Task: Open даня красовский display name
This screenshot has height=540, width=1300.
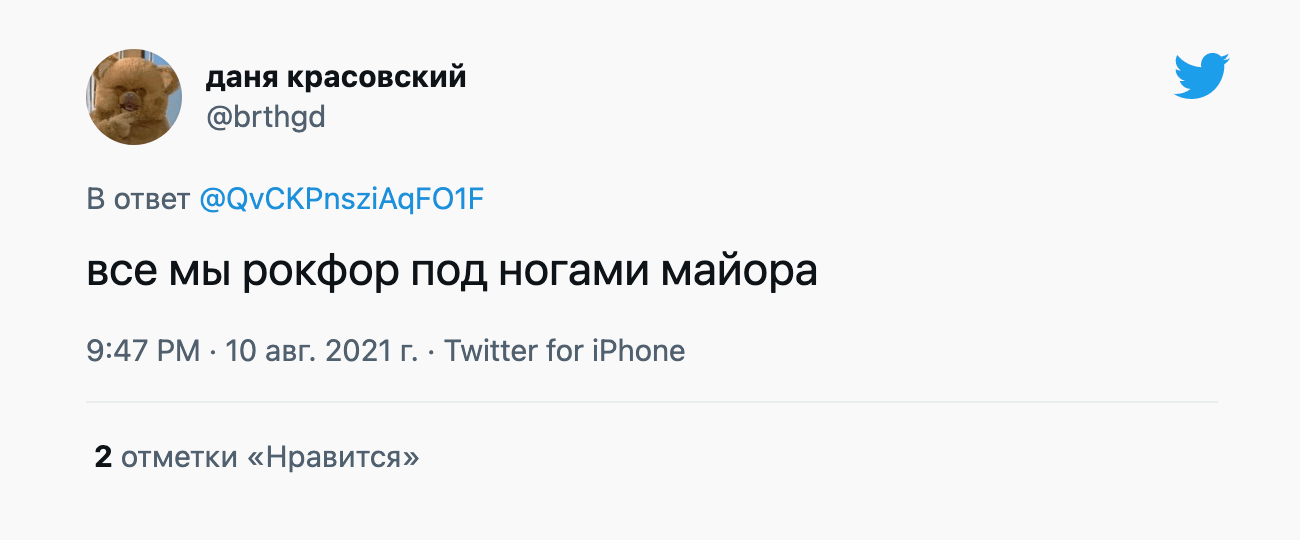Action: pos(336,77)
